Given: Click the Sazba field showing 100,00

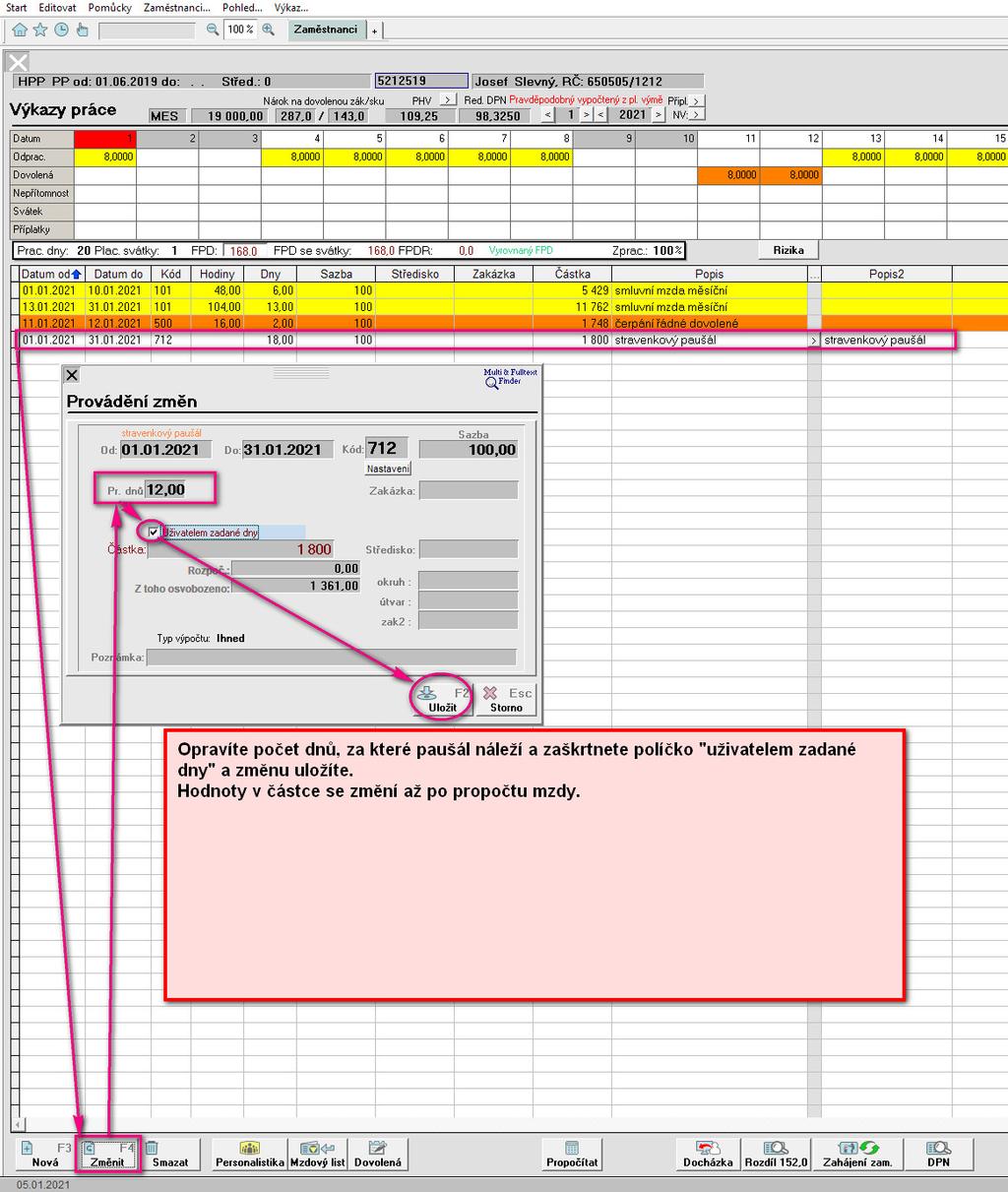Looking at the screenshot, I should click(469, 450).
